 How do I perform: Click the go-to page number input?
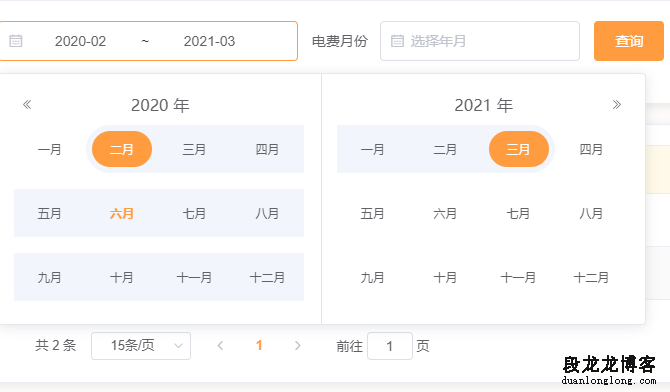pyautogui.click(x=390, y=346)
